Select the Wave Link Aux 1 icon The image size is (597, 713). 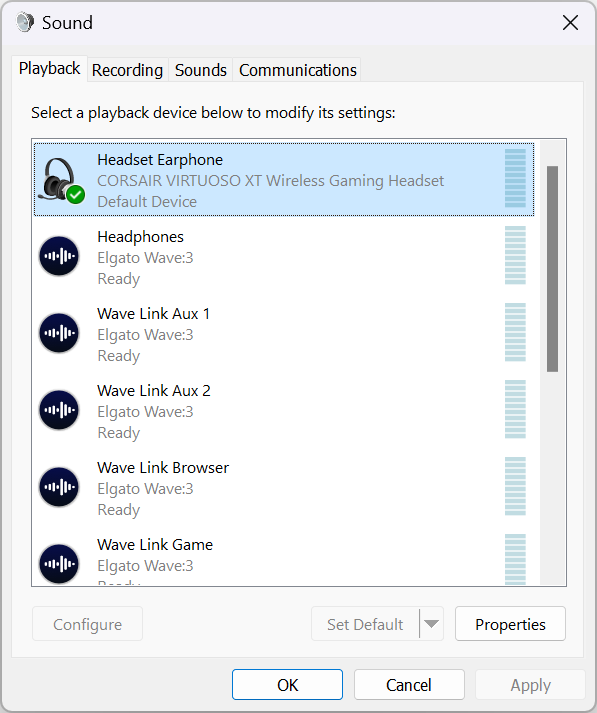pyautogui.click(x=59, y=333)
